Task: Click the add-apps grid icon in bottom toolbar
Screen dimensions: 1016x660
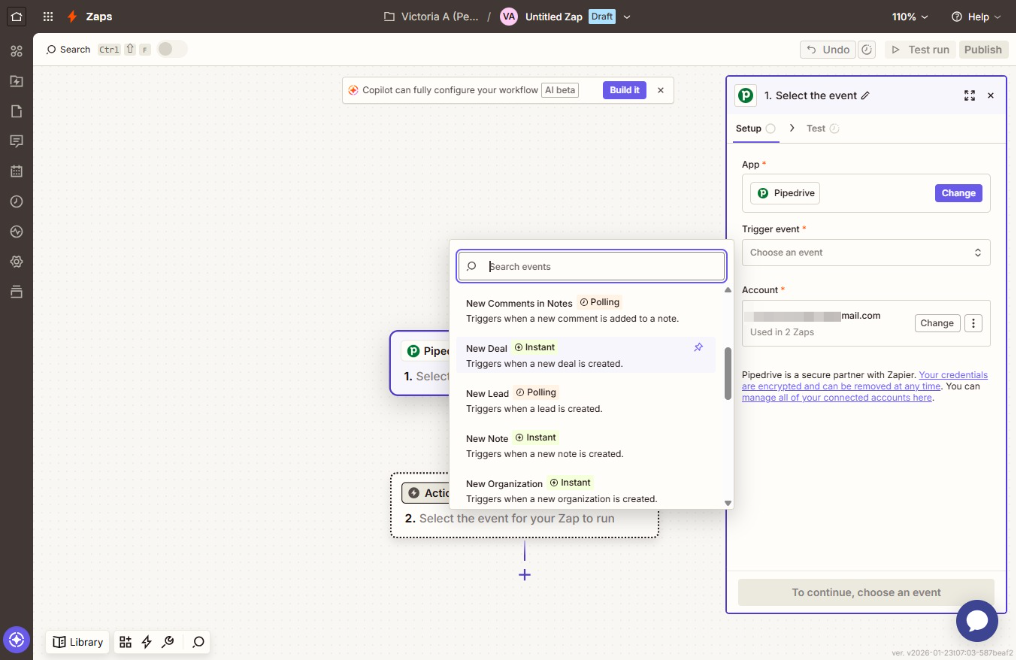Action: click(x=126, y=642)
